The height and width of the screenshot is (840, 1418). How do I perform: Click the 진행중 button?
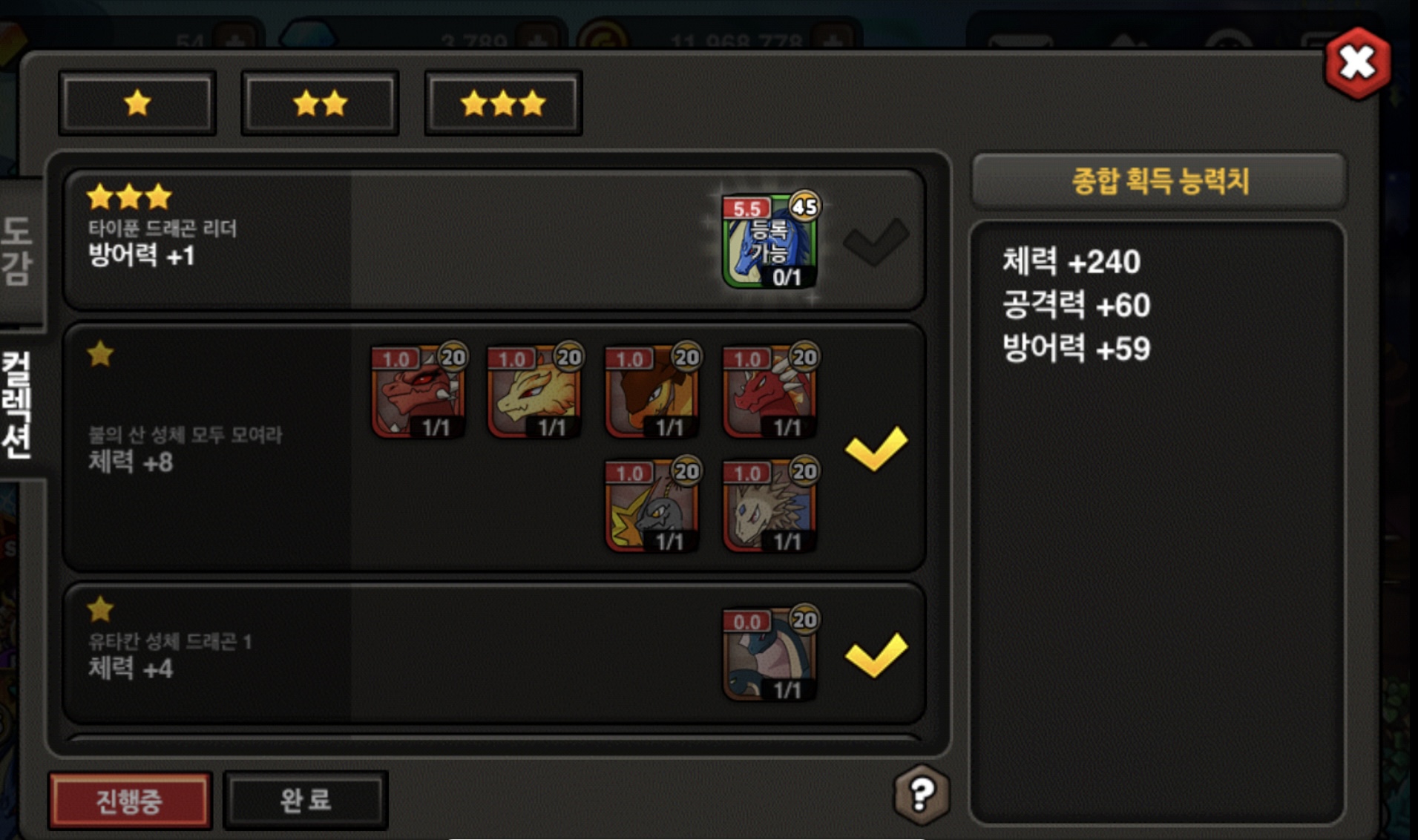point(130,801)
